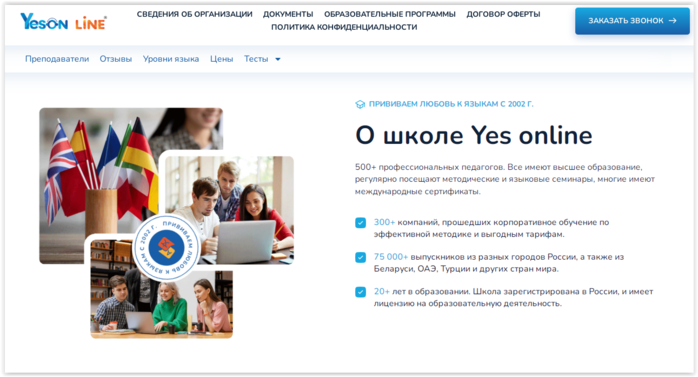The width and height of the screenshot is (698, 377).
Task: Open the ДОКУМЕНТЫ link
Action: [x=288, y=14]
